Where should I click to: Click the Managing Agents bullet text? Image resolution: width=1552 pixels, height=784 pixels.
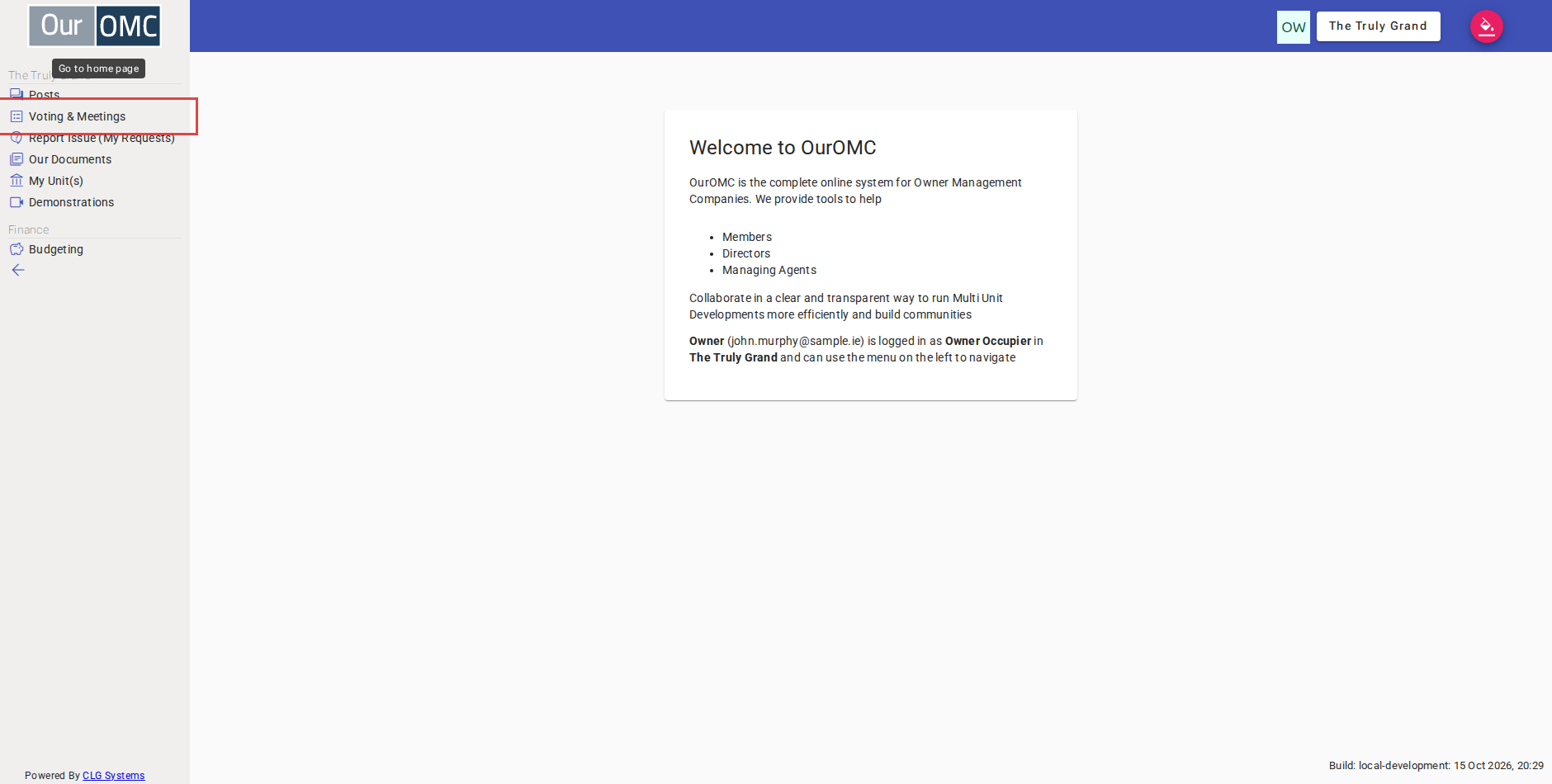[769, 270]
